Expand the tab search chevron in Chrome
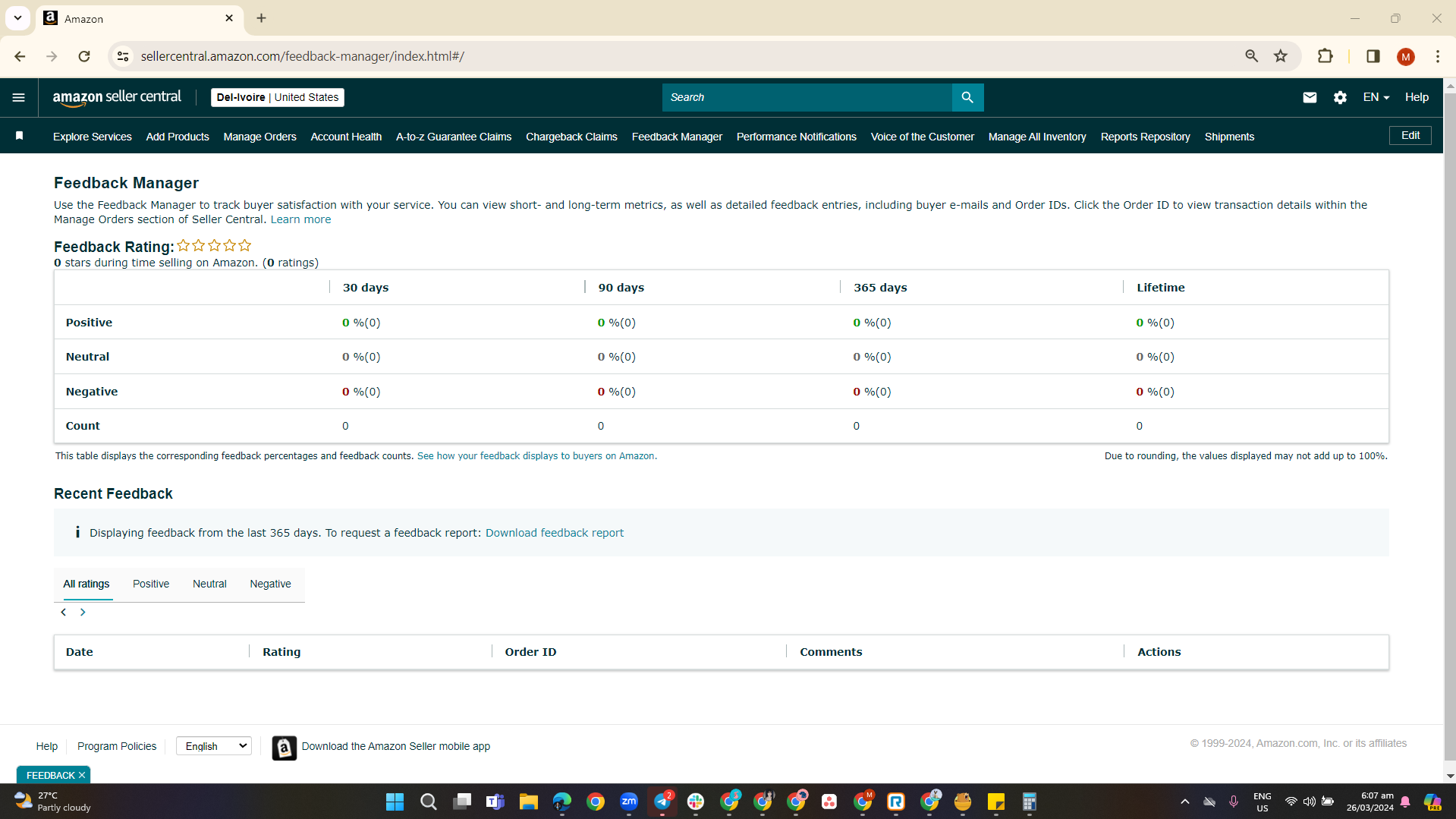Screen dimensions: 1456x819 point(17,18)
